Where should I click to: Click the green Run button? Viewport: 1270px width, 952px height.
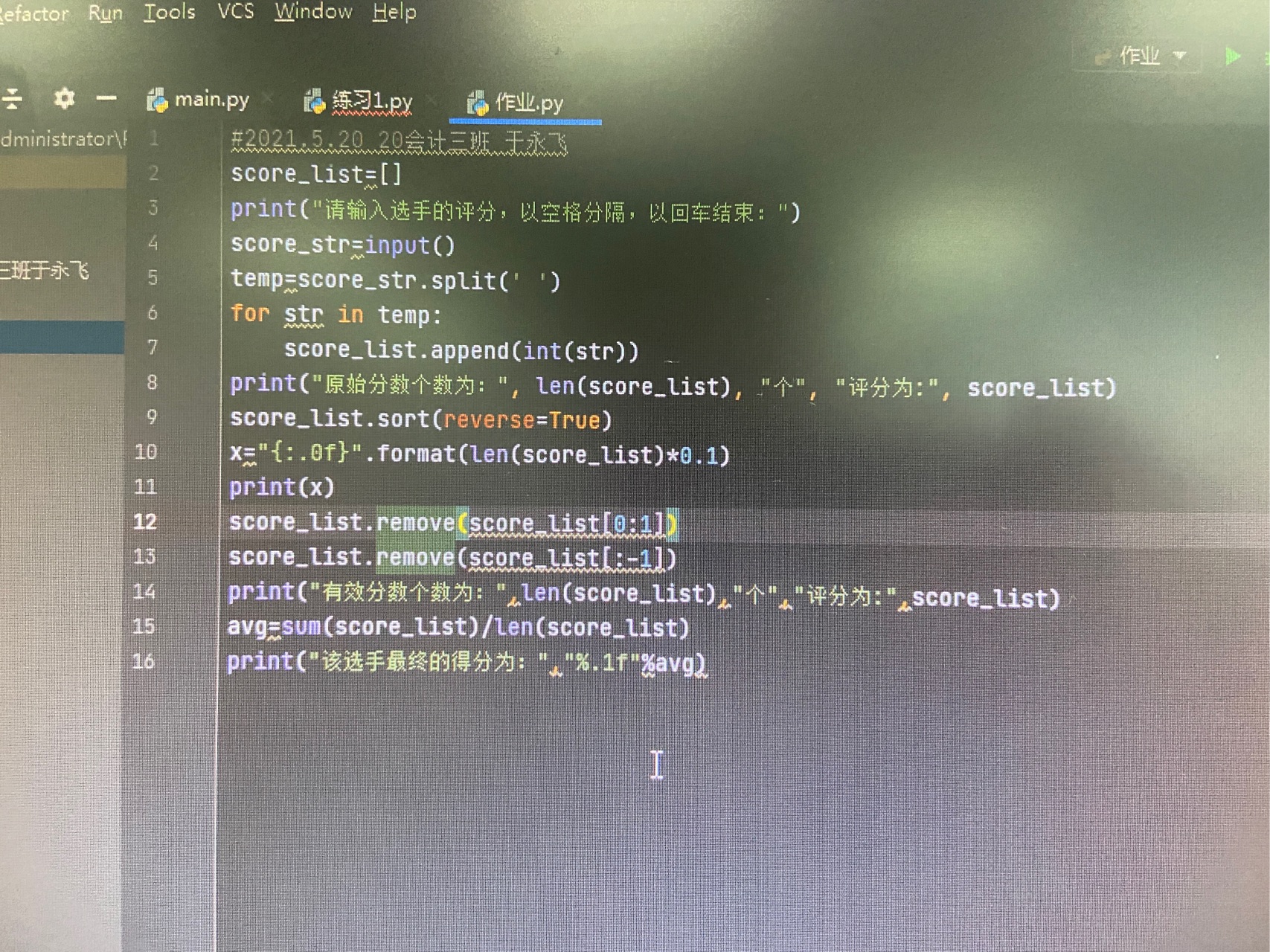pos(1232,57)
